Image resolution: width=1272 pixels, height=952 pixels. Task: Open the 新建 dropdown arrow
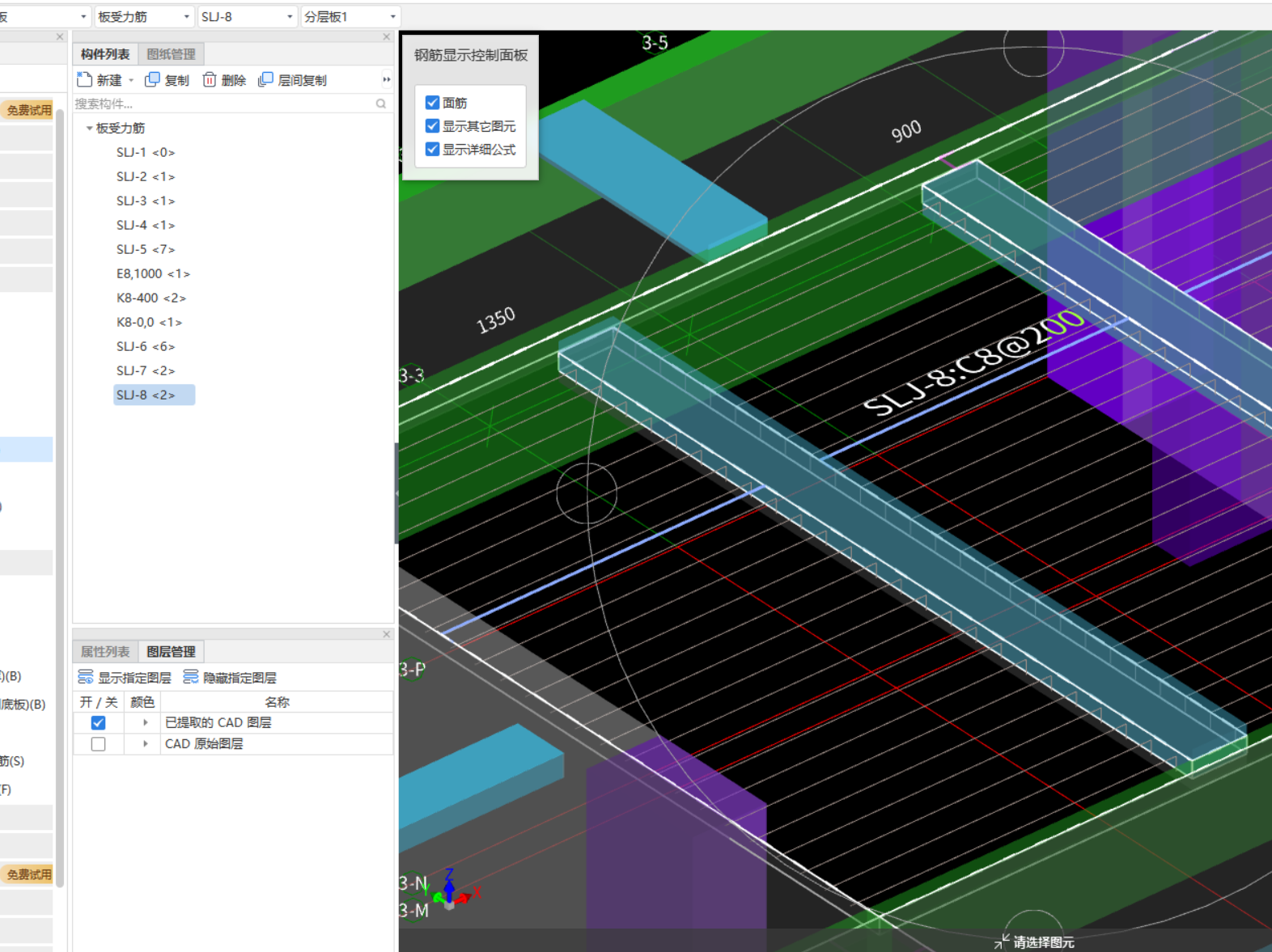pyautogui.click(x=131, y=80)
